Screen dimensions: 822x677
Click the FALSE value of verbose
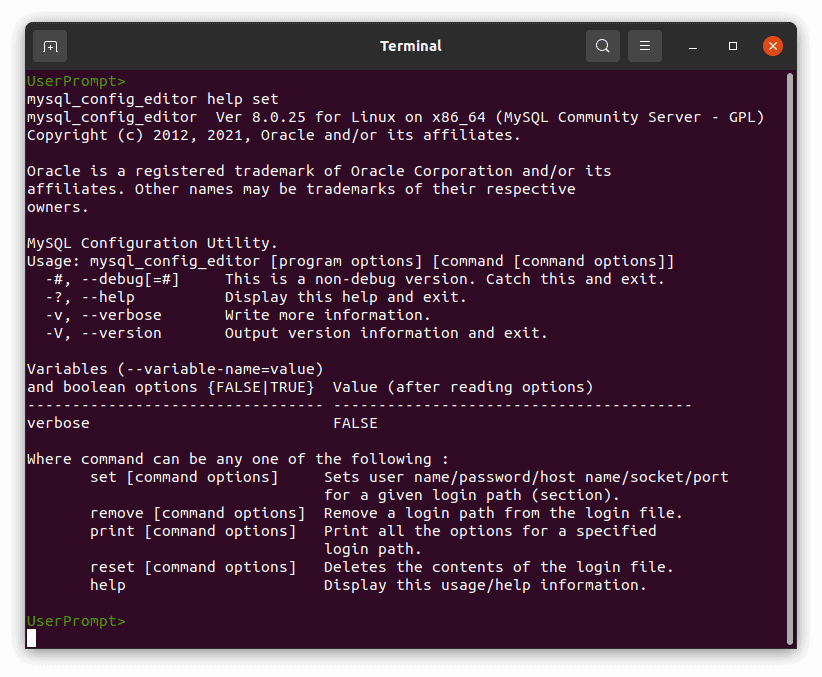tap(355, 423)
